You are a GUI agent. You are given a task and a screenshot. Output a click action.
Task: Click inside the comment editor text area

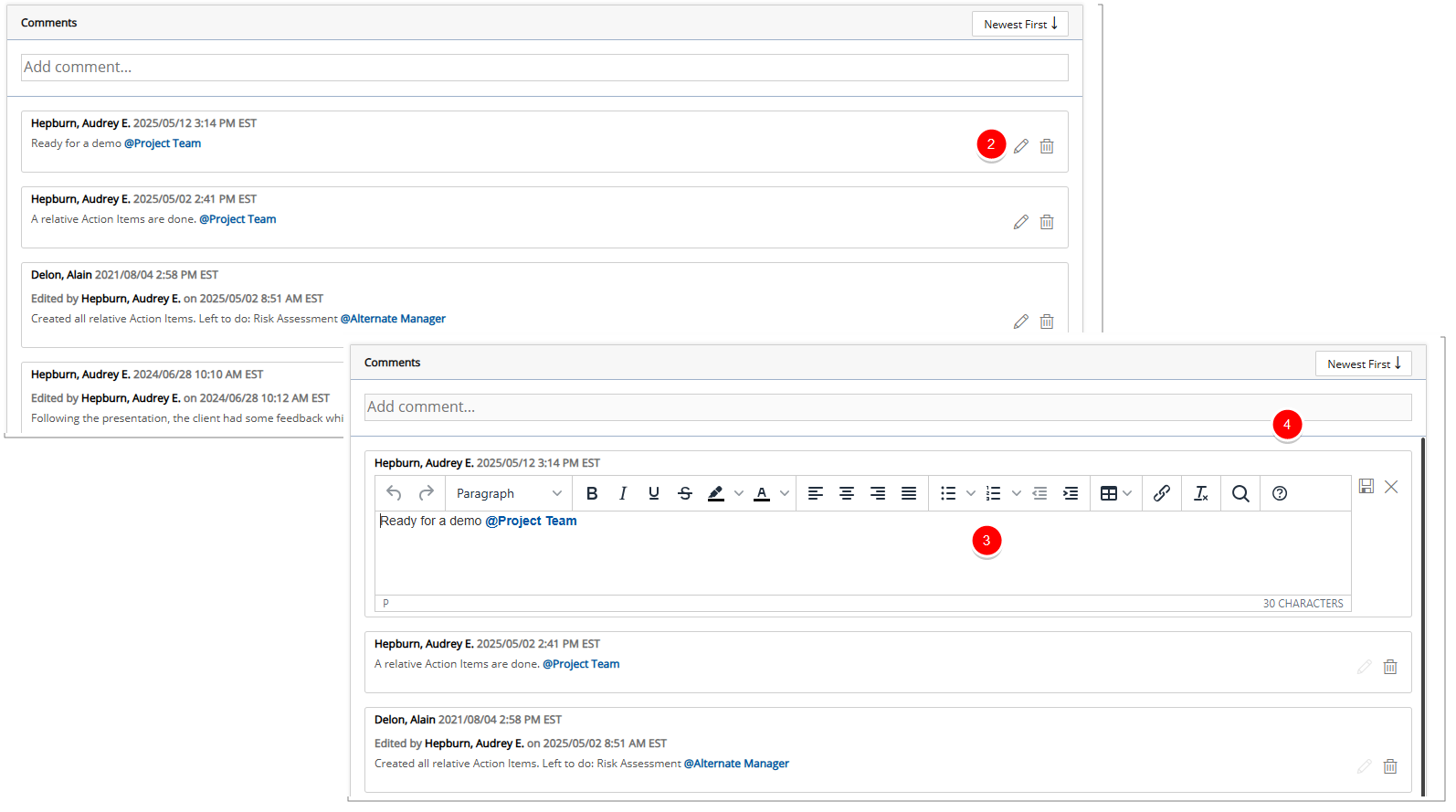point(862,553)
